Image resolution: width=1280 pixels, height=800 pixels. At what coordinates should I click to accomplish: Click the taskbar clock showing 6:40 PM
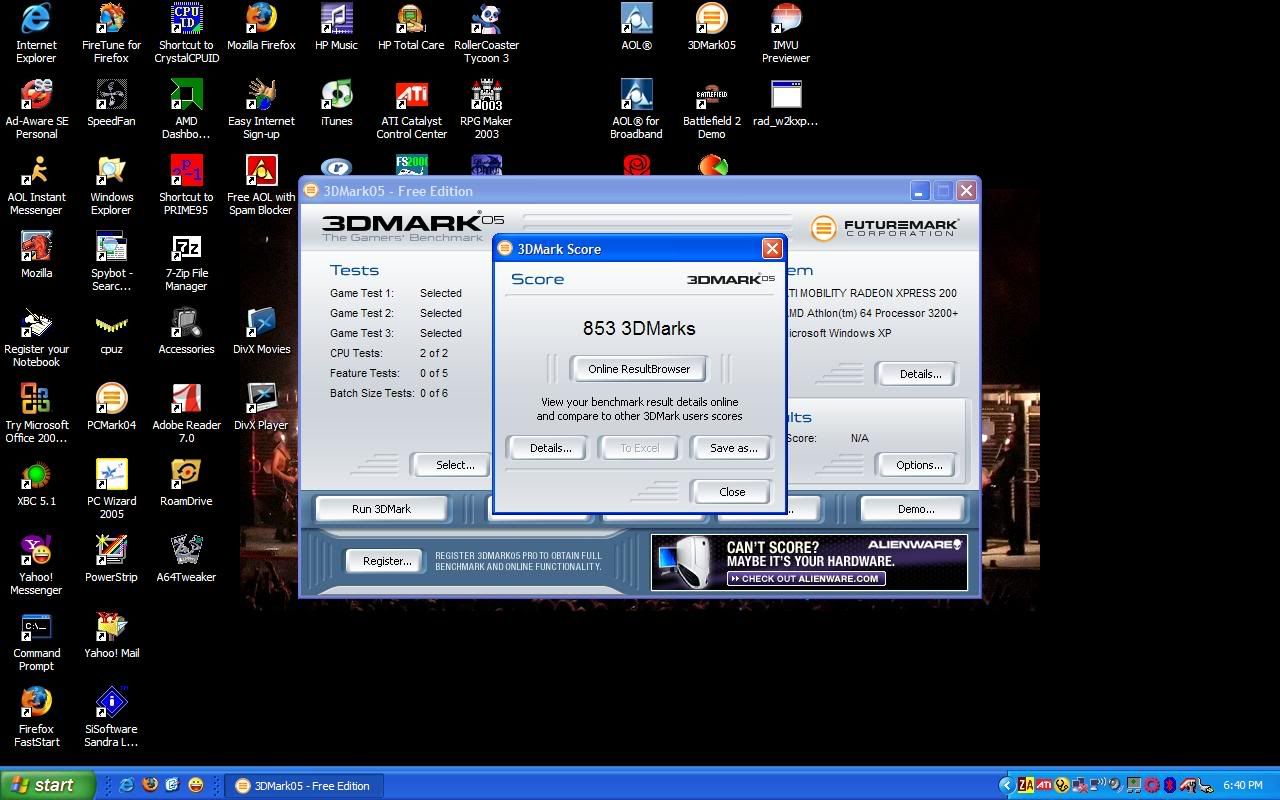(x=1242, y=786)
